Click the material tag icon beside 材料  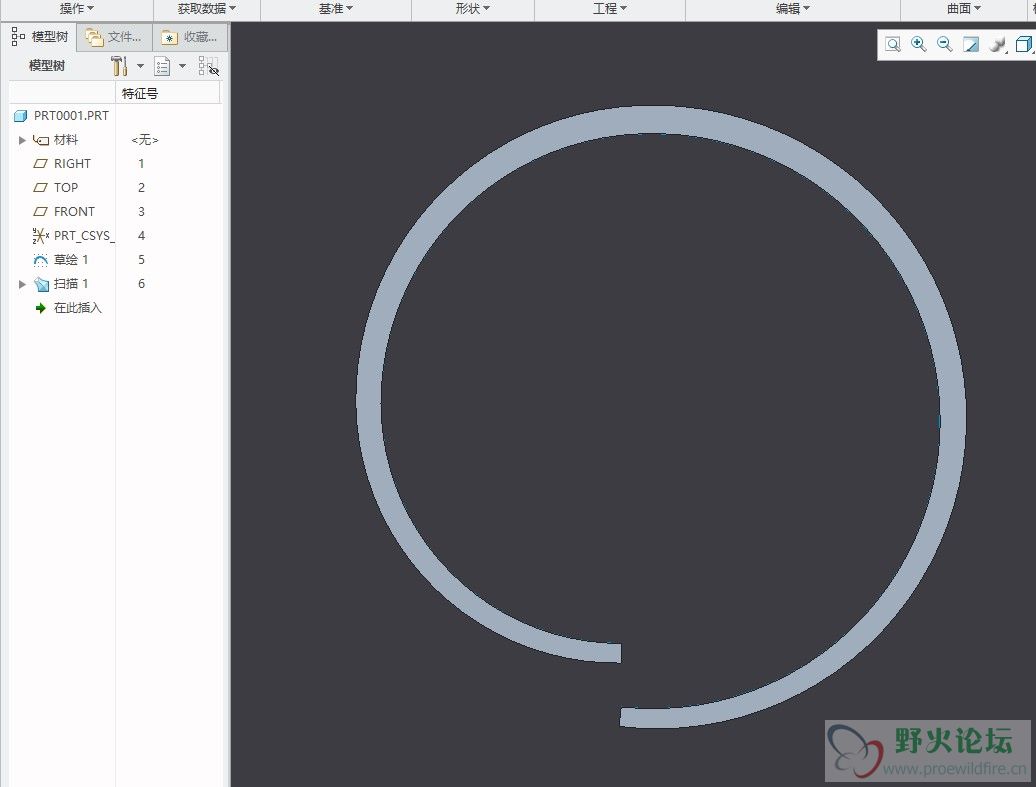(41, 140)
